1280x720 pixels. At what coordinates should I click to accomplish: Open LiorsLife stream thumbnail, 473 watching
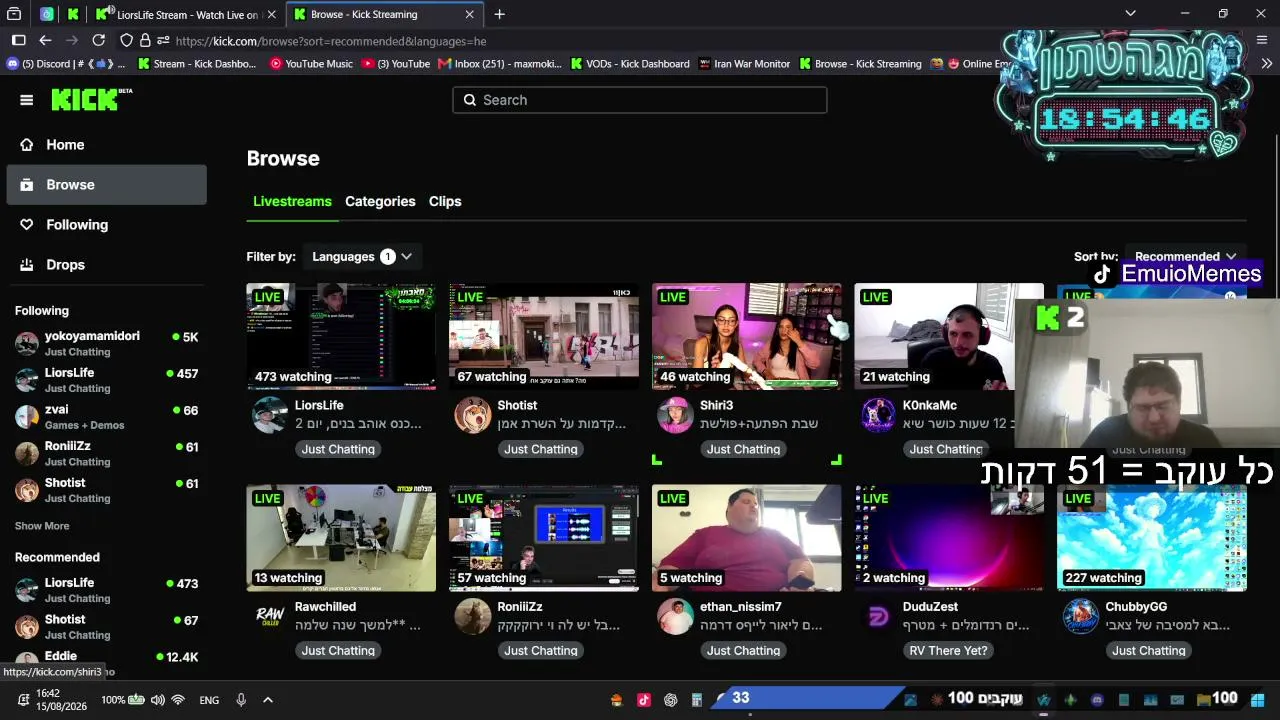point(341,336)
